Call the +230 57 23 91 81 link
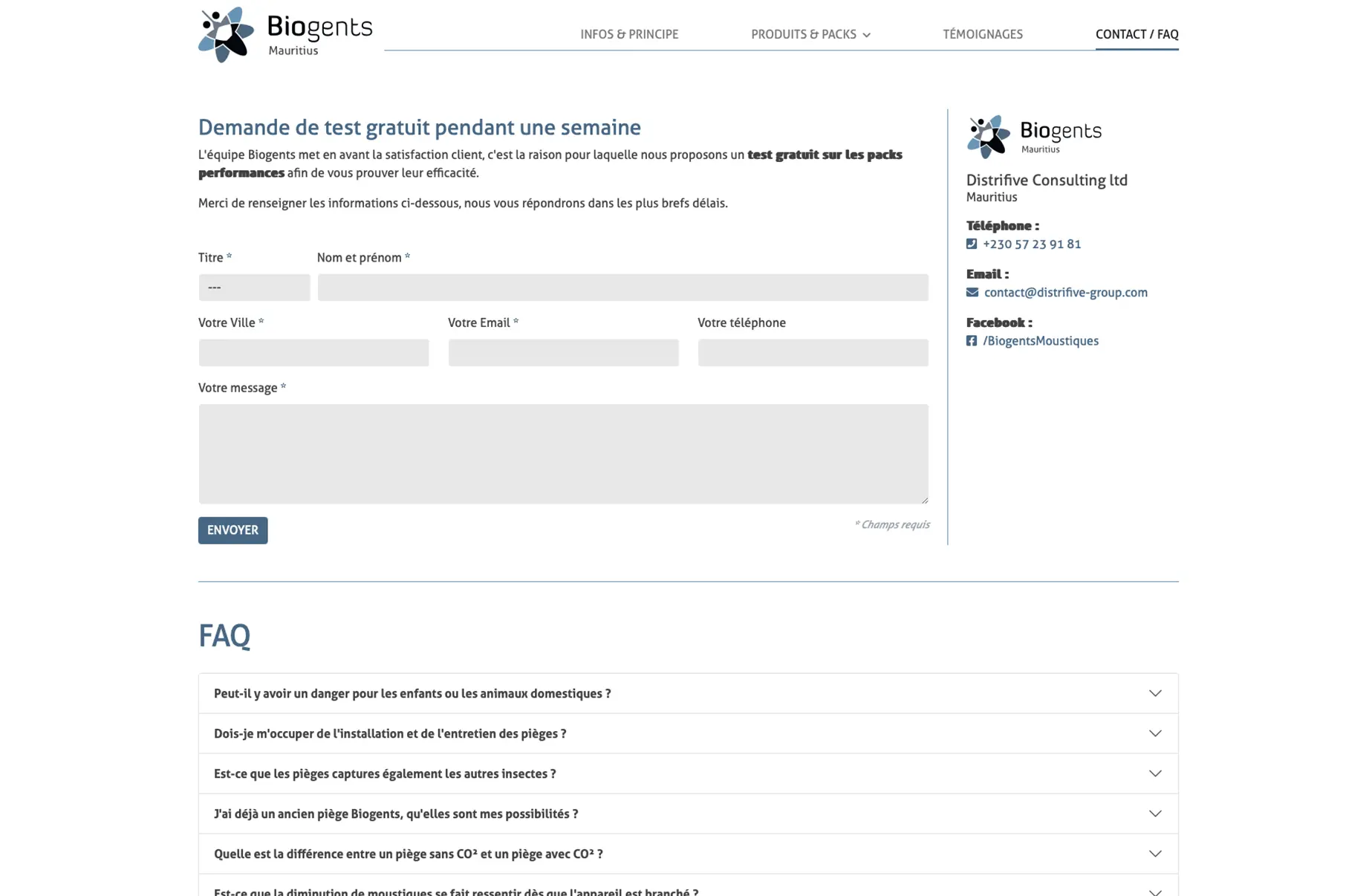Image resolution: width=1372 pixels, height=896 pixels. point(1031,244)
